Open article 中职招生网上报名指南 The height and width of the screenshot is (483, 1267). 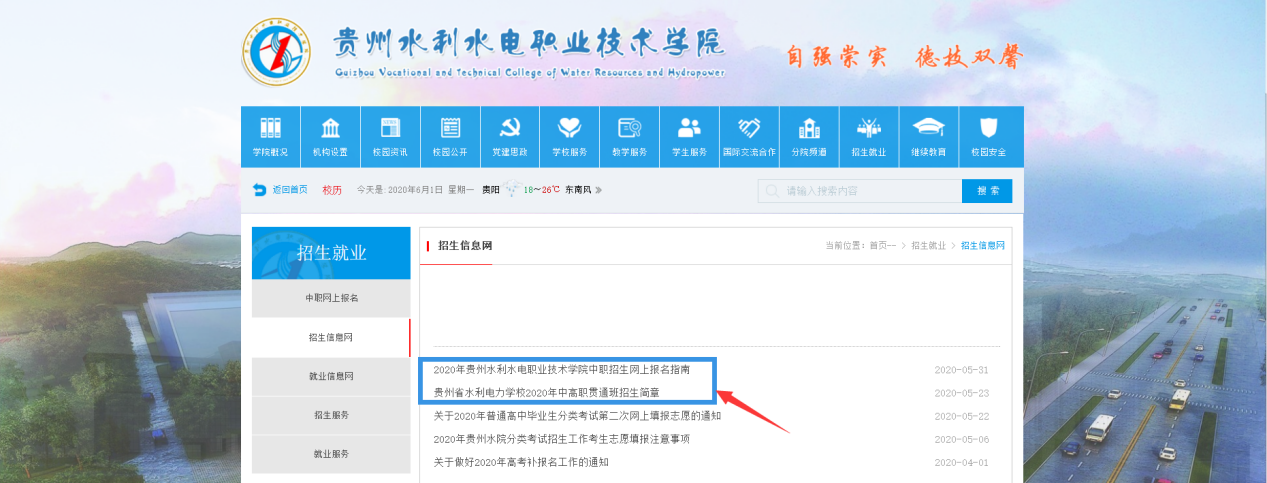[x=561, y=370]
